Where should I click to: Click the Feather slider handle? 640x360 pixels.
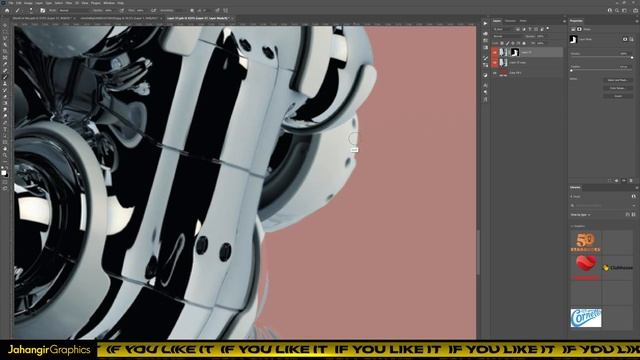571,71
